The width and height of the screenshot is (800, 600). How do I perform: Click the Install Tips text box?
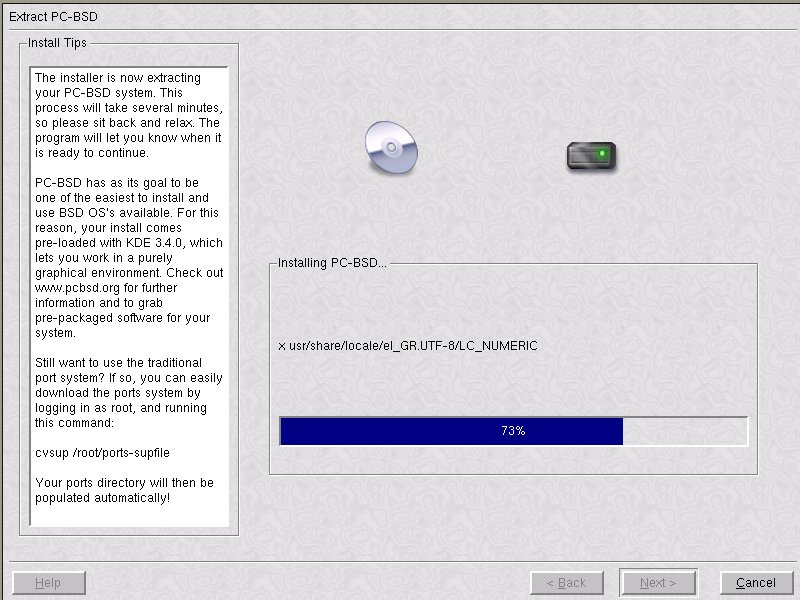pos(129,296)
